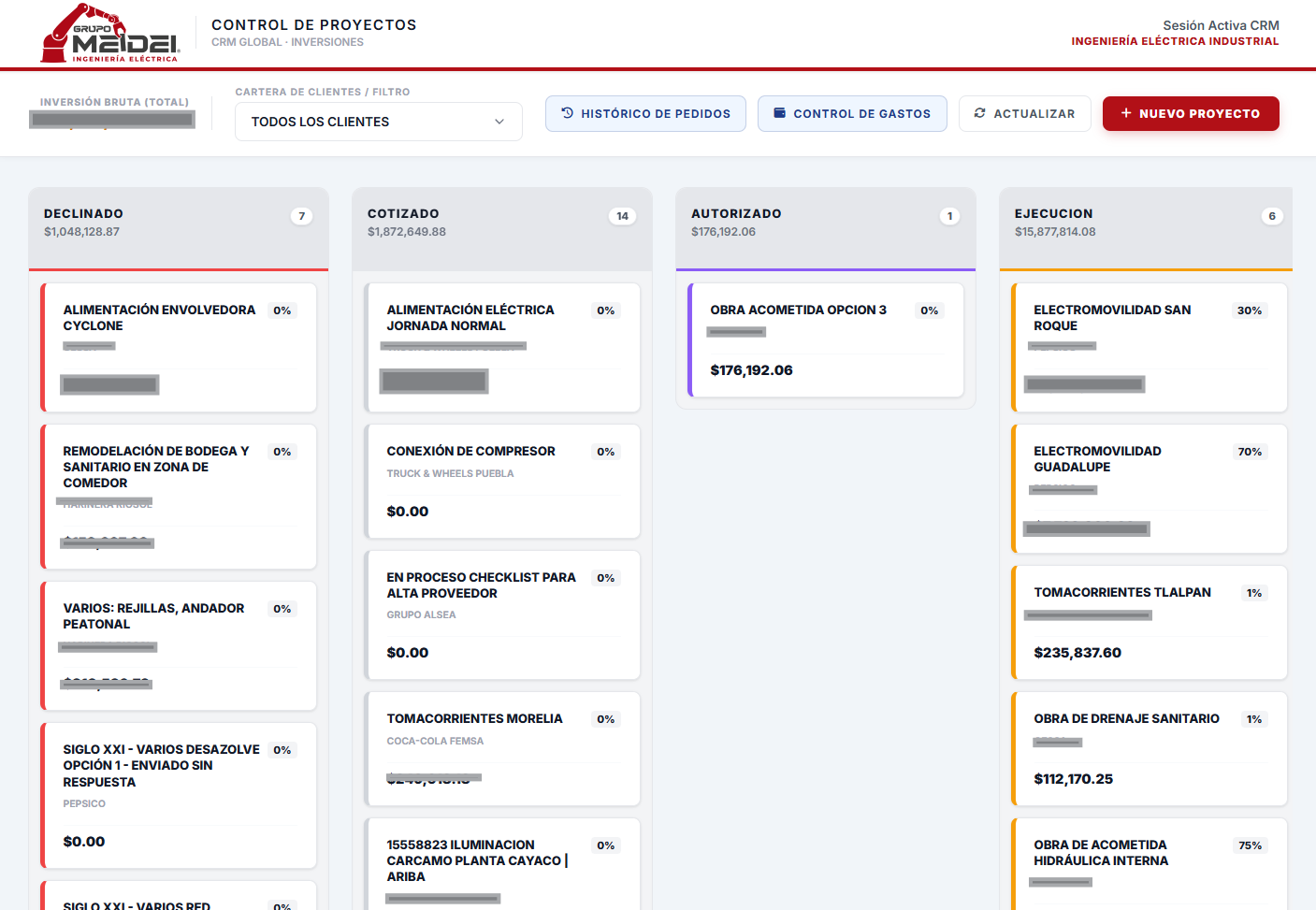Image resolution: width=1316 pixels, height=910 pixels.
Task: Open Histórico de Pedidos
Action: coord(645,113)
